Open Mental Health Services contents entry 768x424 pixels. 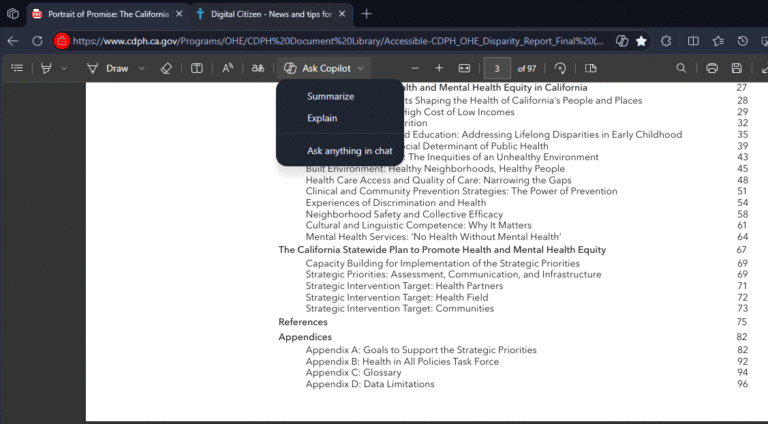(x=433, y=236)
